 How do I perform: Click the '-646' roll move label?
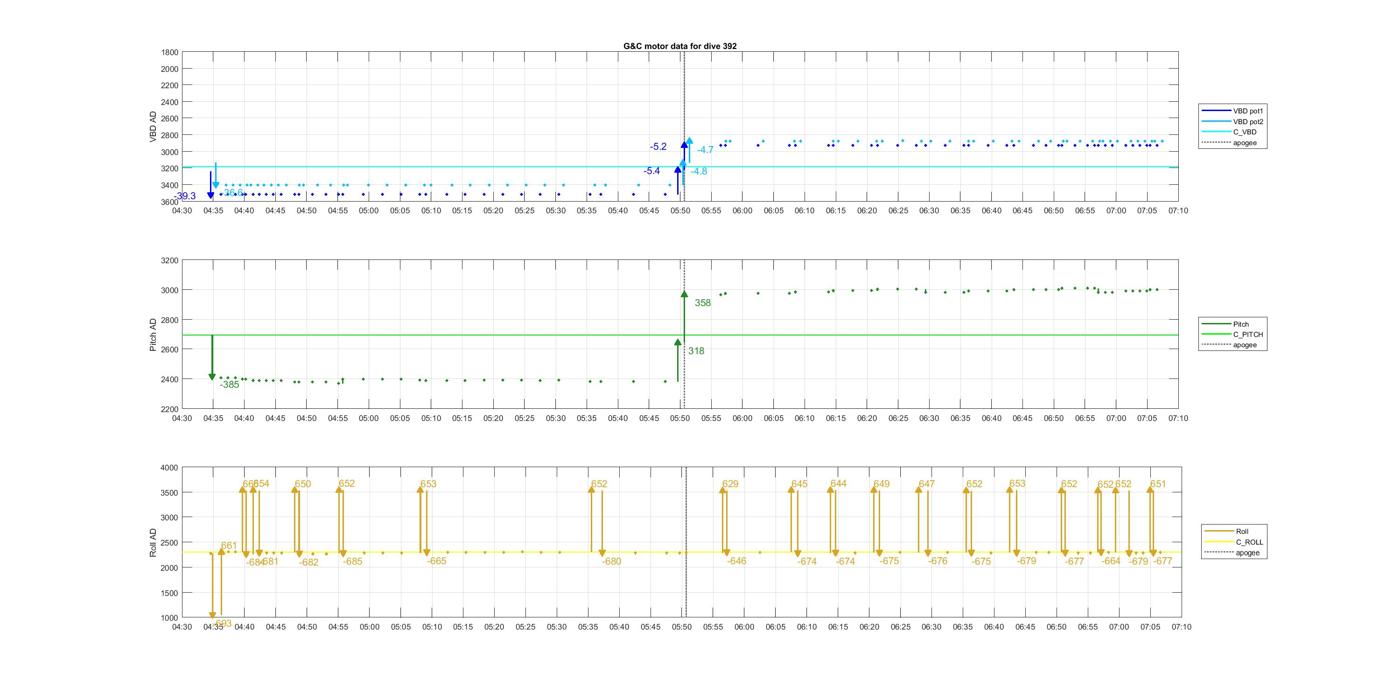[737, 561]
